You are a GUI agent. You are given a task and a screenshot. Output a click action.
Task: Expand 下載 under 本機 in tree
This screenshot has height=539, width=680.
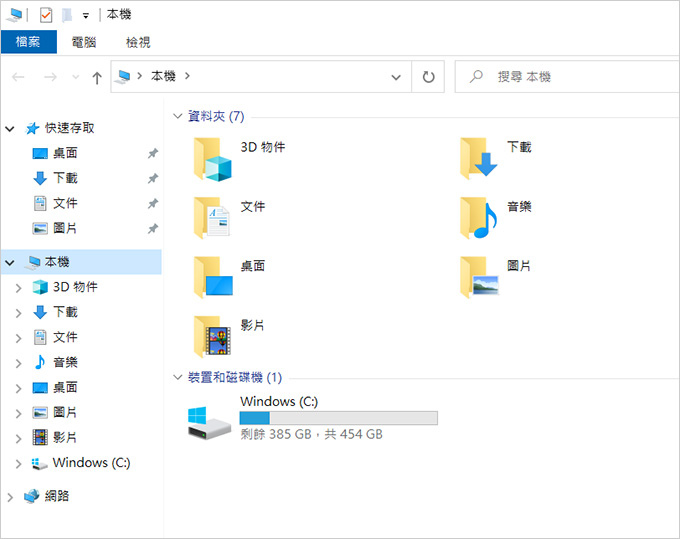click(18, 313)
